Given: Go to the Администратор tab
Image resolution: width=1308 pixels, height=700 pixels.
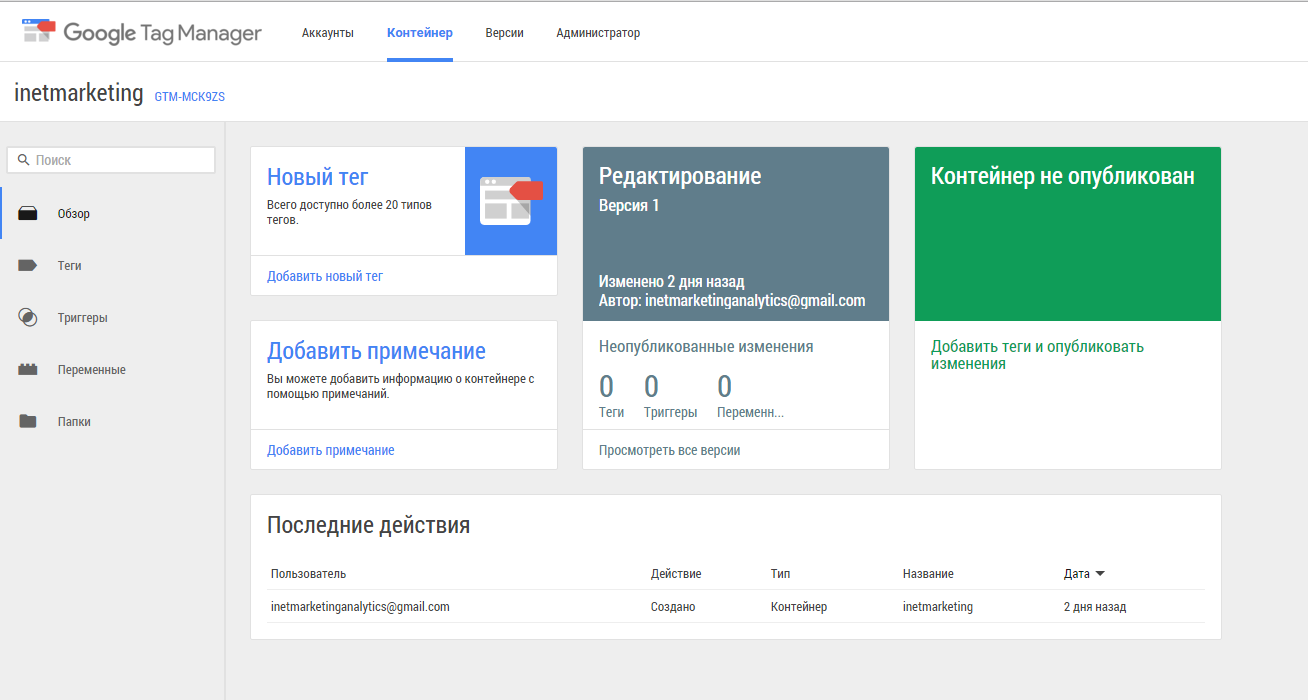Looking at the screenshot, I should 598,33.
